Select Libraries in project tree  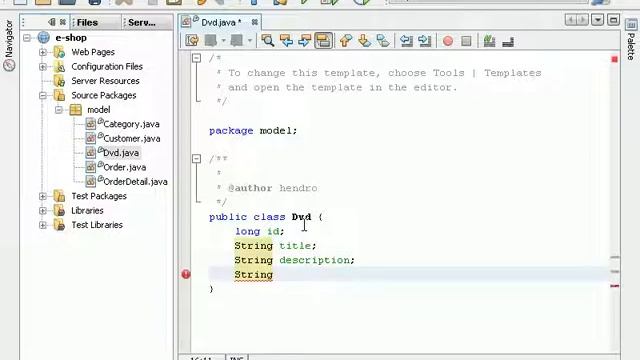(x=87, y=211)
